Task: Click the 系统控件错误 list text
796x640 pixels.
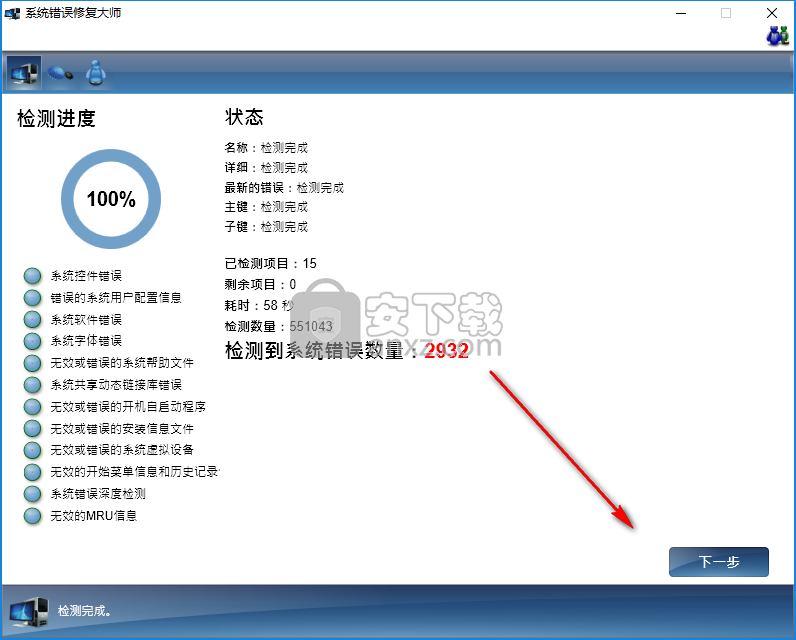Action: point(86,276)
